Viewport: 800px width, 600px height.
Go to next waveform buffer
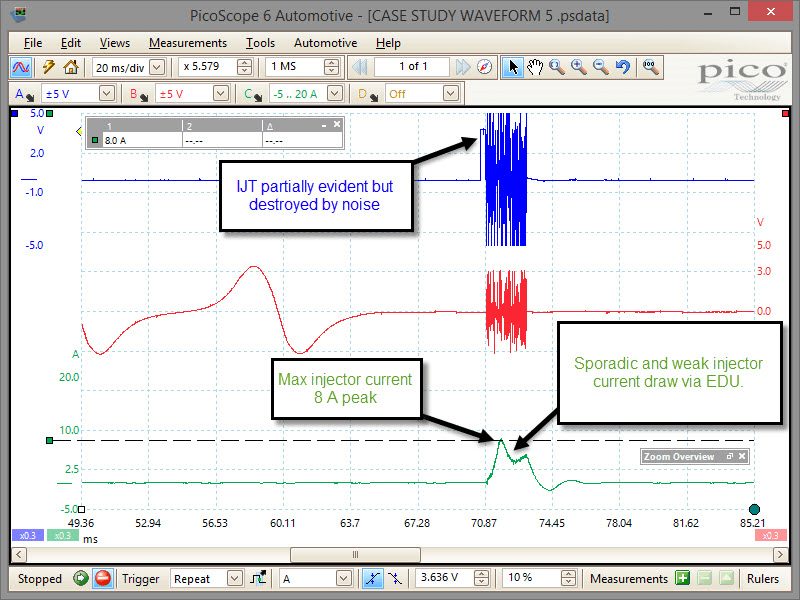pyautogui.click(x=463, y=67)
